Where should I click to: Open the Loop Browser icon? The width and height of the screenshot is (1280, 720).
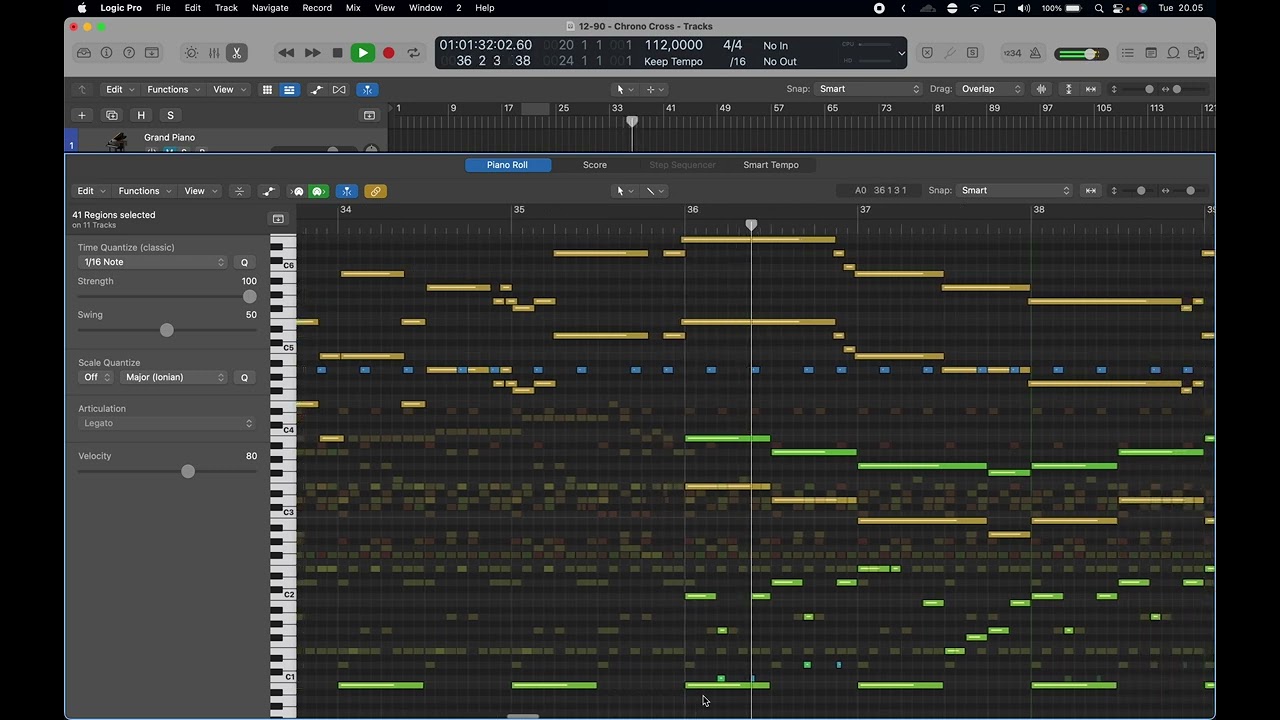coord(1174,53)
